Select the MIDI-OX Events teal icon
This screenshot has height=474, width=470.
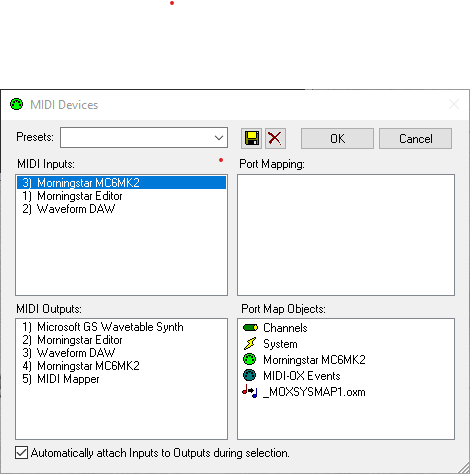(x=250, y=375)
